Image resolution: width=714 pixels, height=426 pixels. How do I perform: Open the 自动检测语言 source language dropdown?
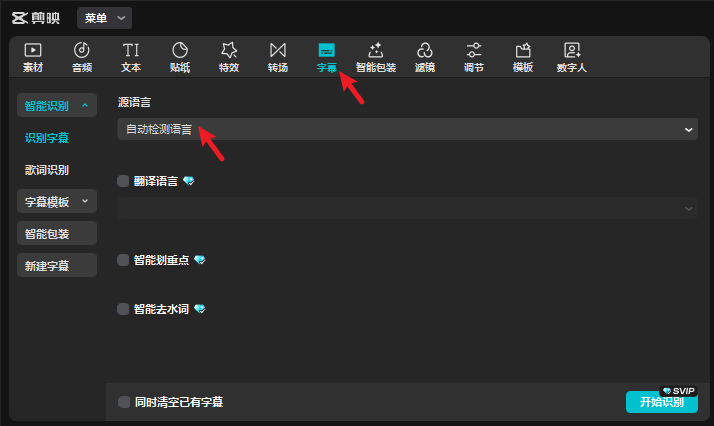(x=407, y=129)
